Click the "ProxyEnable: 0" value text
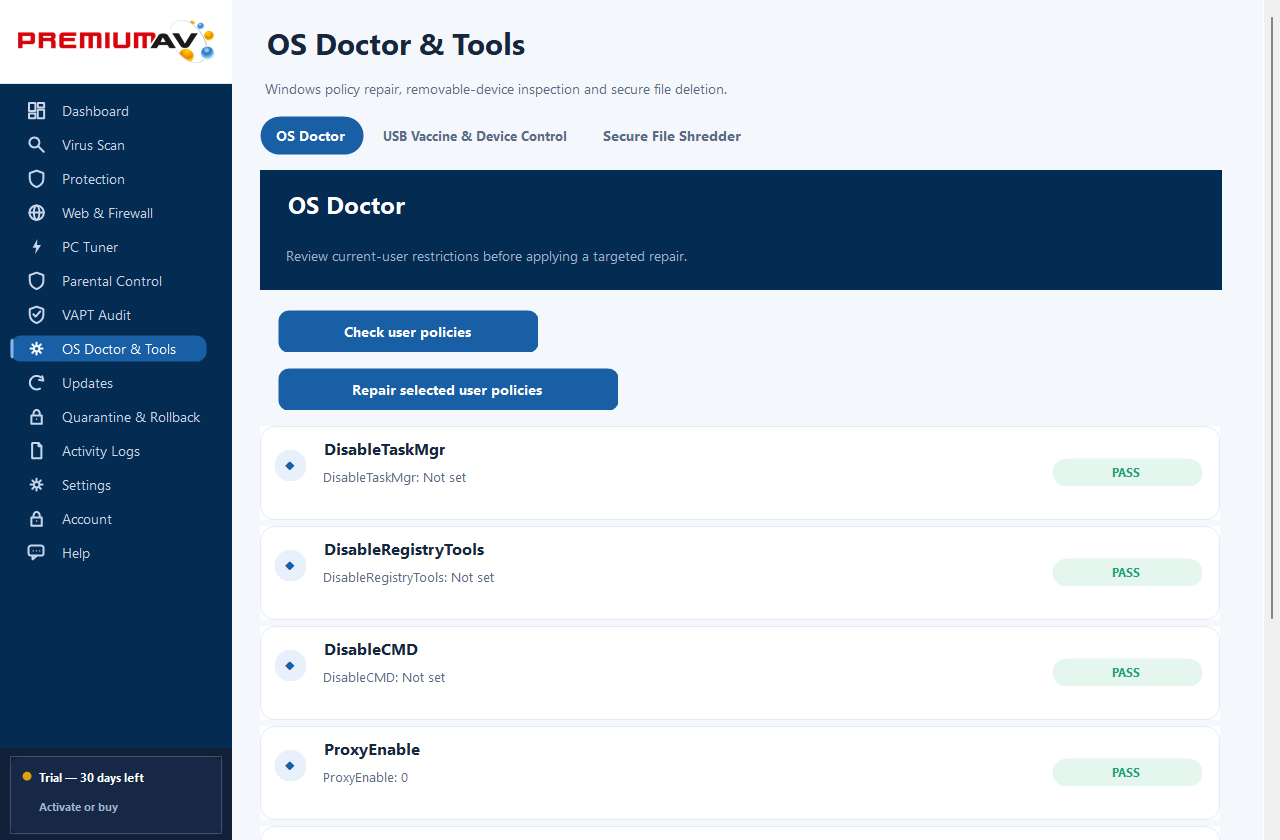This screenshot has height=840, width=1280. pos(366,778)
